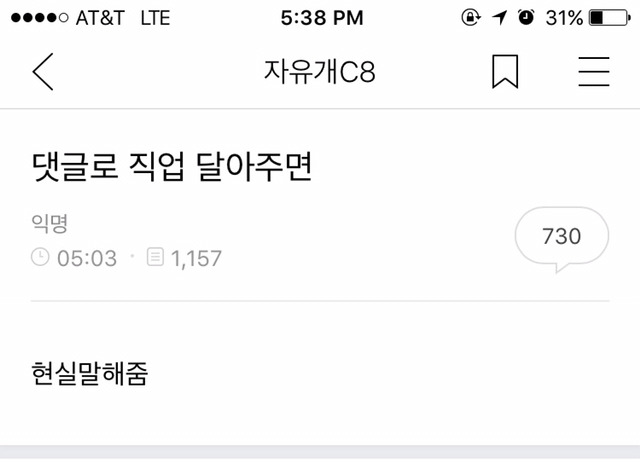The width and height of the screenshot is (640, 462).
Task: Tap the 5:38 PM clock
Action: (322, 18)
